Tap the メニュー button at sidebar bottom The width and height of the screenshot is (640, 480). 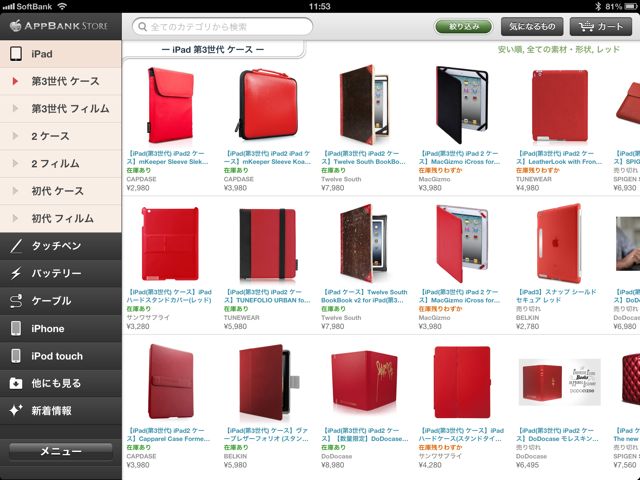click(x=60, y=451)
